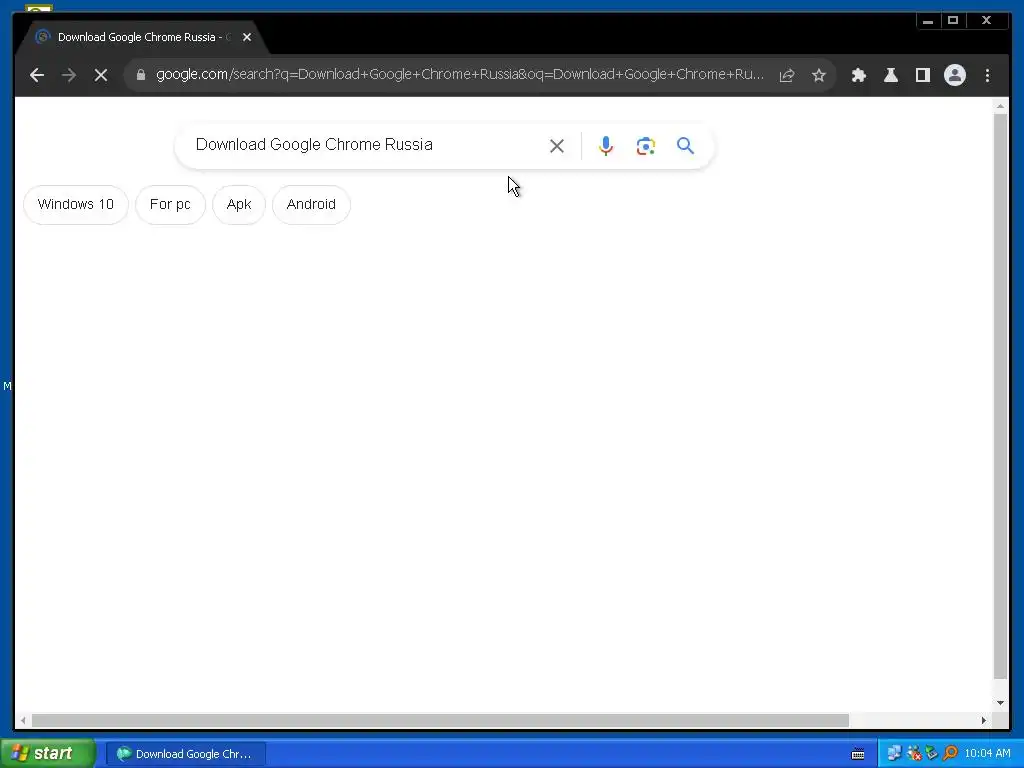
Task: Close the Download Google Chrome Russia tab
Action: (x=247, y=37)
